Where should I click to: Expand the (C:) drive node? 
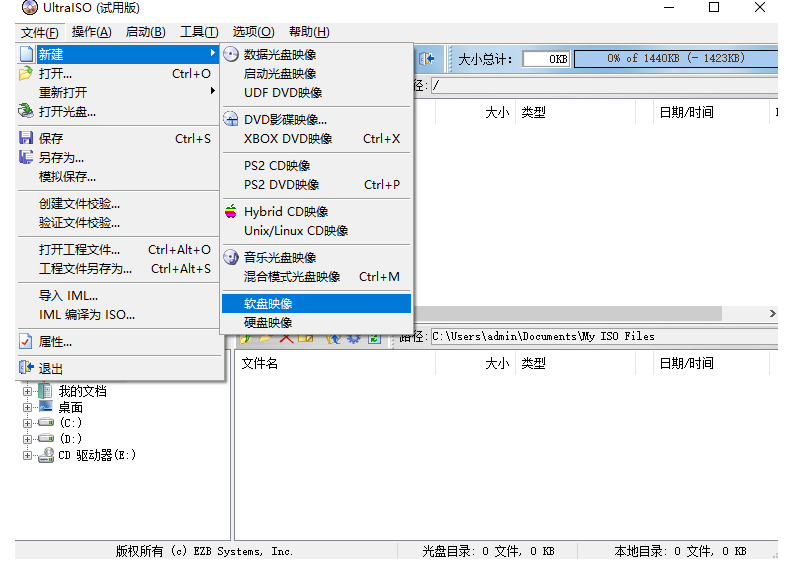tap(27, 423)
